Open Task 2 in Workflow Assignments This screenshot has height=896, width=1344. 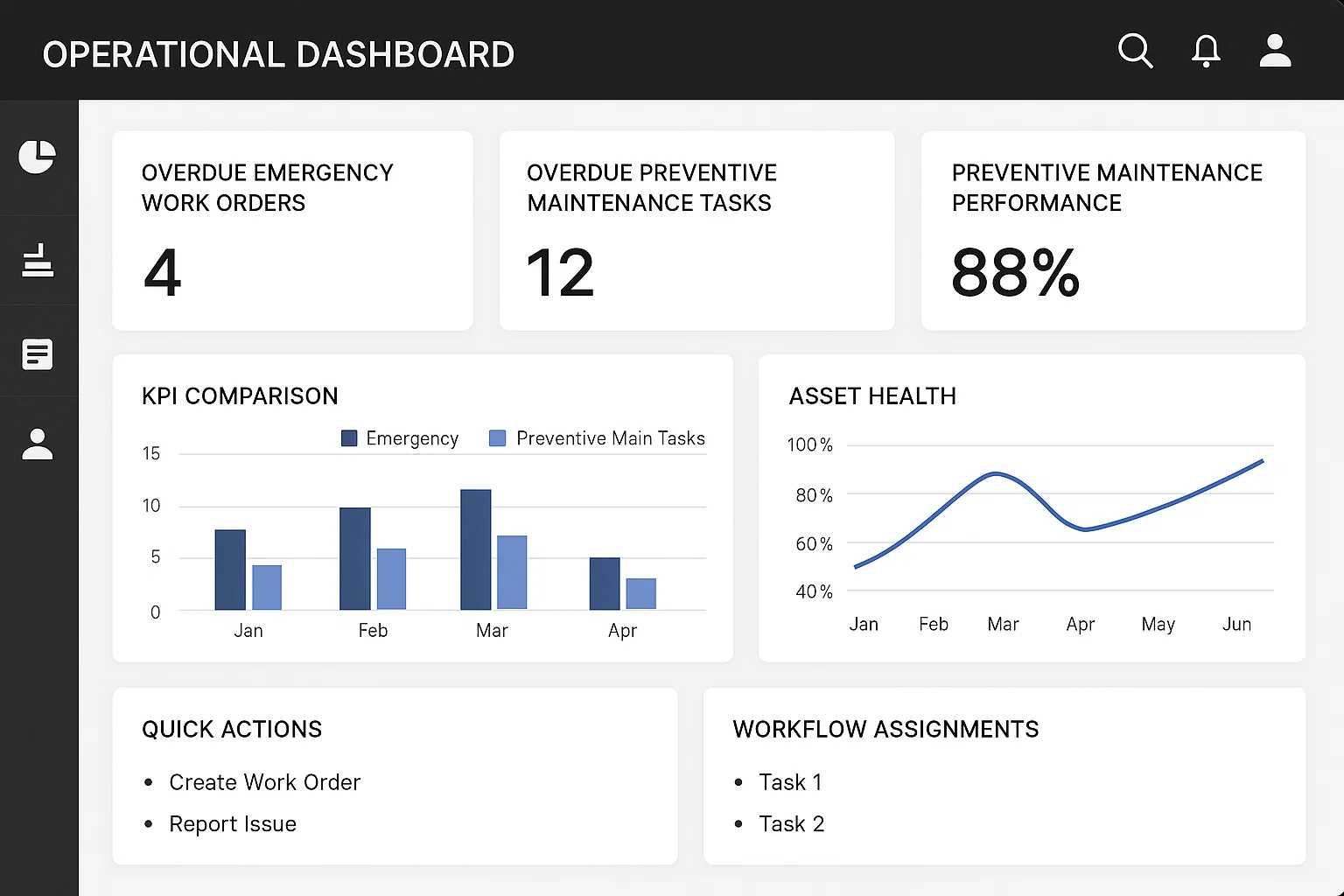(x=791, y=824)
